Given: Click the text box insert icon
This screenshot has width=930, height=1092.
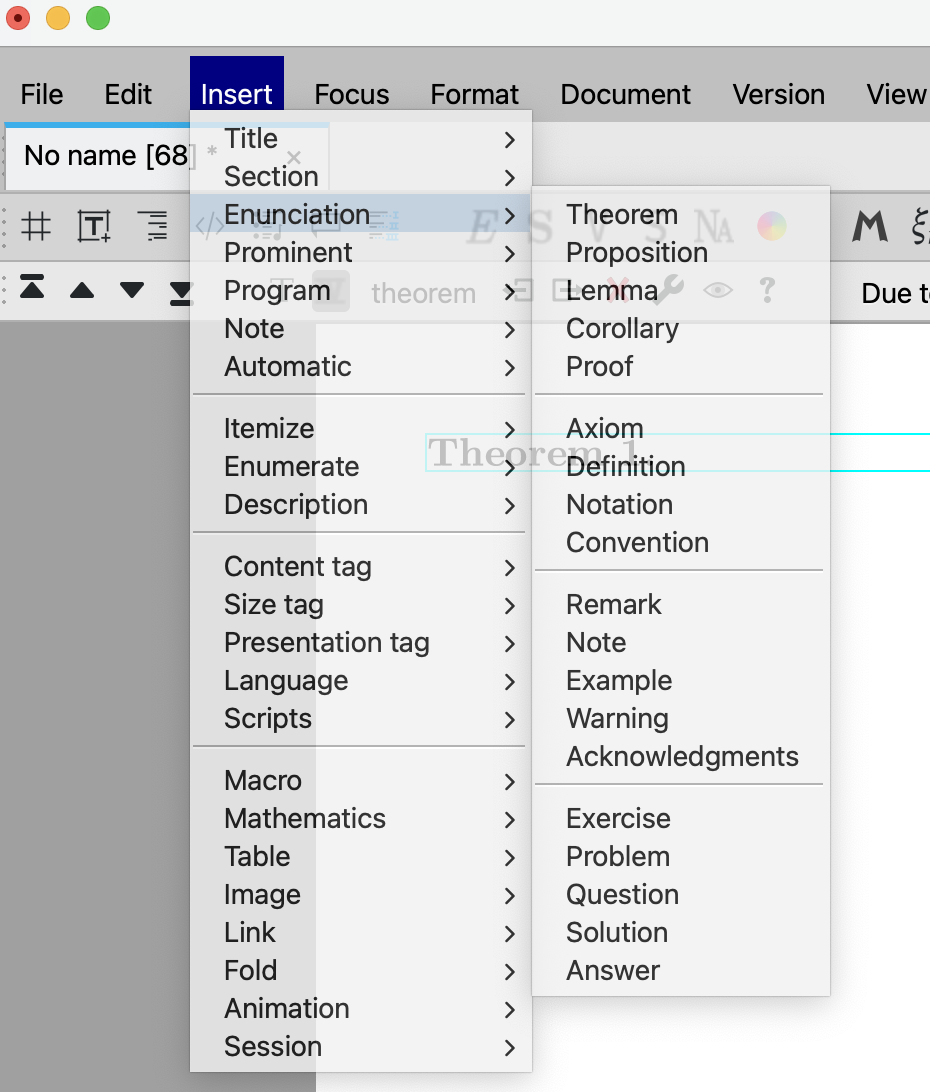Looking at the screenshot, I should [94, 227].
